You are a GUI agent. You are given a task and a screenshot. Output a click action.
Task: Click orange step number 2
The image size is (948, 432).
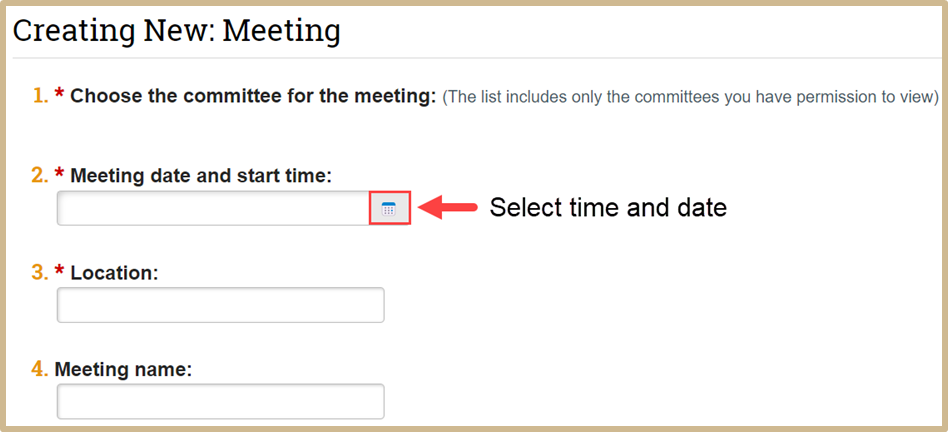[x=39, y=176]
